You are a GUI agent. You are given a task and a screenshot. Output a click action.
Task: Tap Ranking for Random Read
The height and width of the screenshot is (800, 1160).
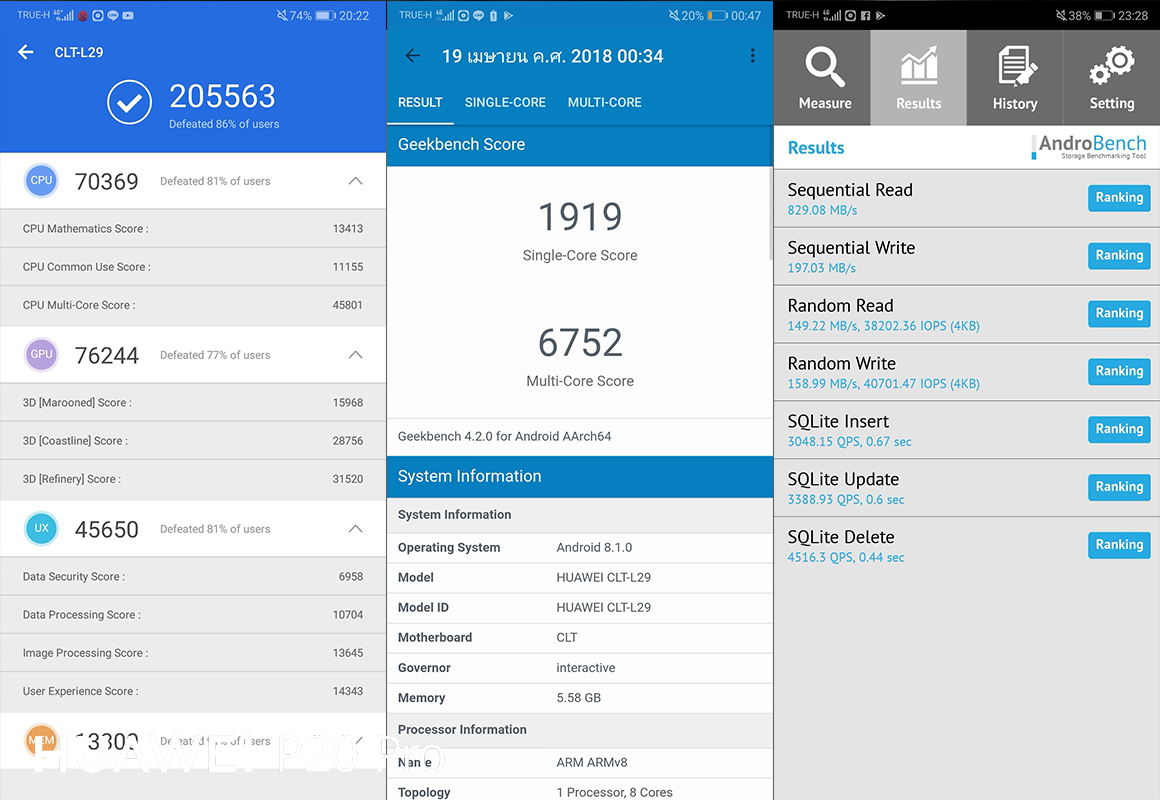click(1119, 313)
